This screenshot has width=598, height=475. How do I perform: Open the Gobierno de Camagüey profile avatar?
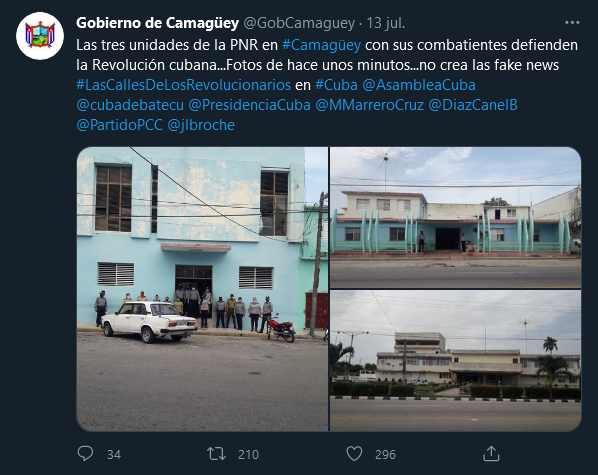point(40,35)
